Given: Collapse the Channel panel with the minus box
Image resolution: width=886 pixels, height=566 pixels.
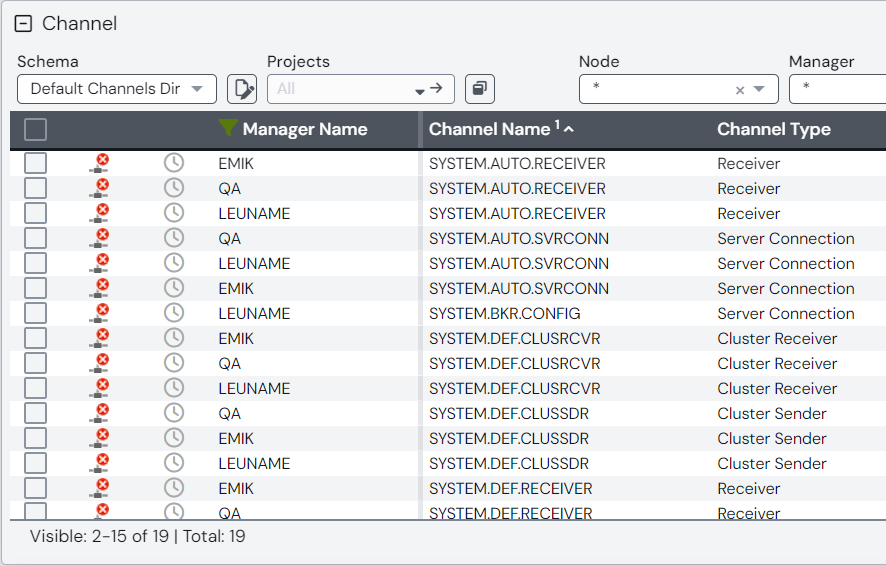Looking at the screenshot, I should point(23,24).
